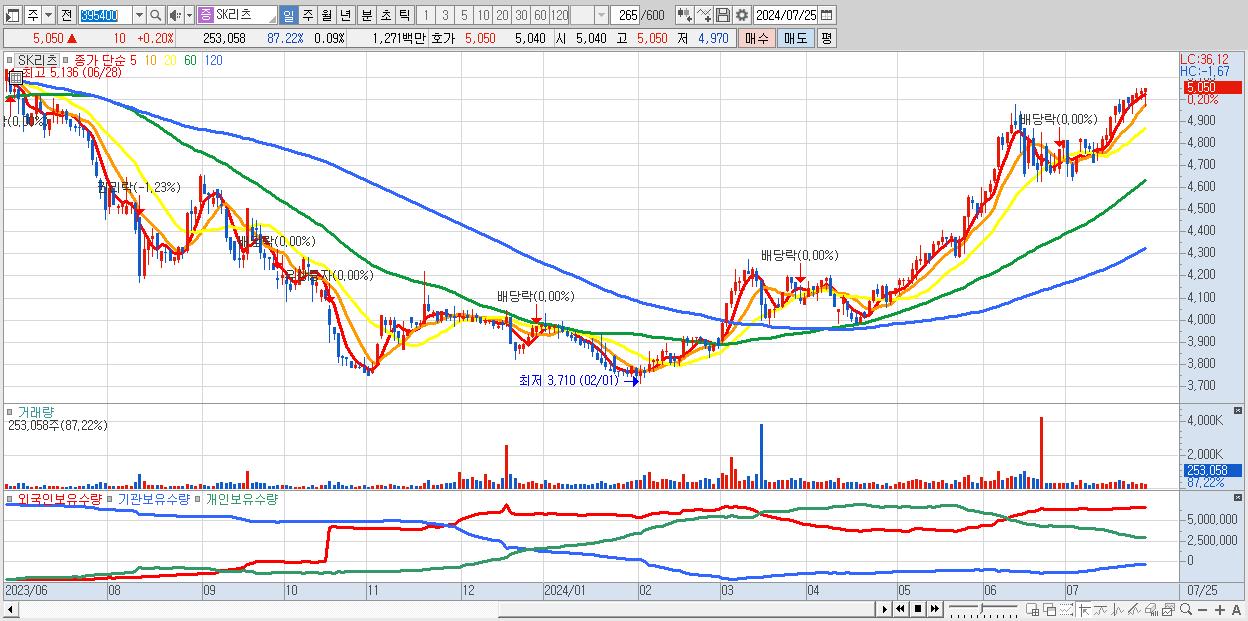Click the speaker sound icon
1248x621 pixels.
[x=175, y=16]
